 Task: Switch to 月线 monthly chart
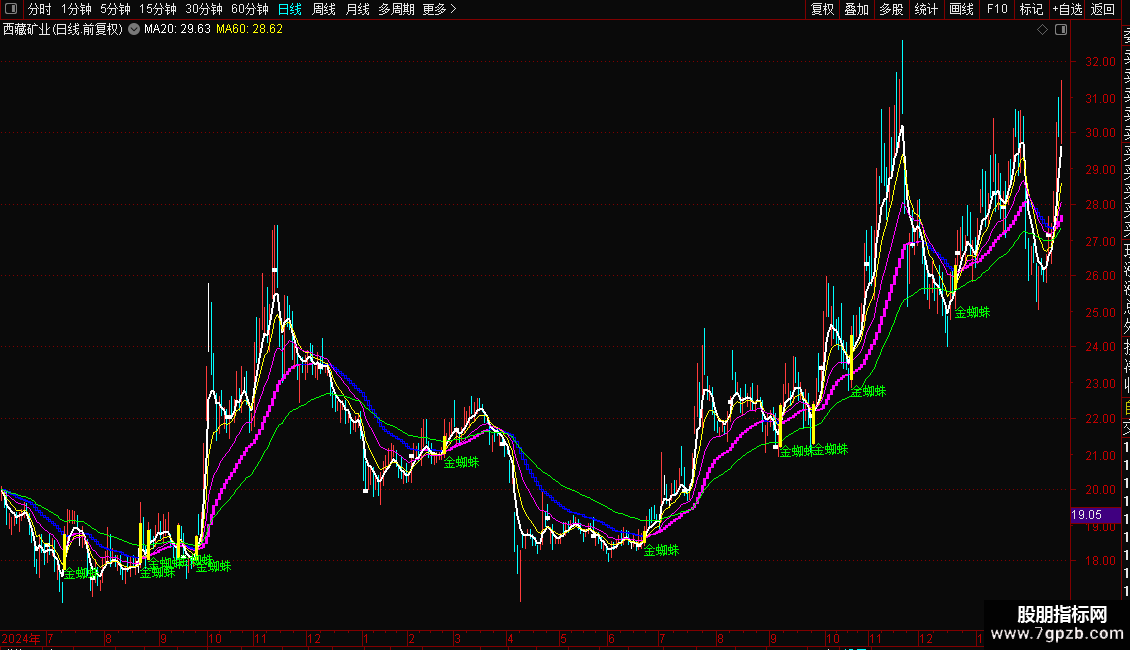(x=357, y=9)
